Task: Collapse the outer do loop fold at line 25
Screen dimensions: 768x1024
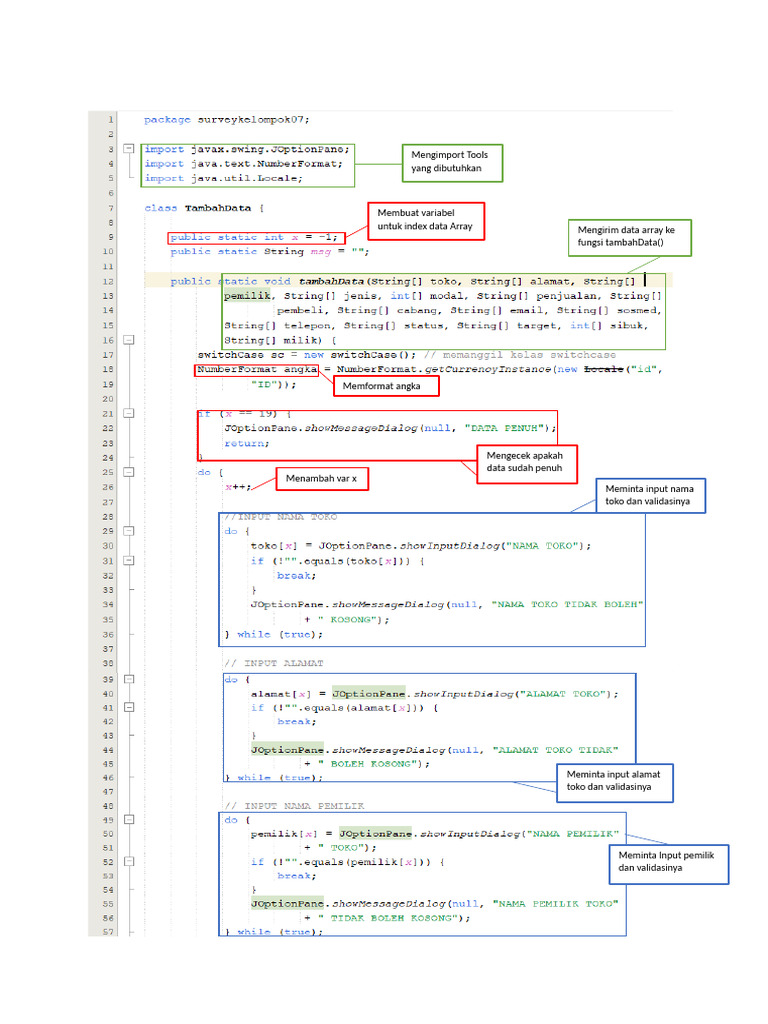Action: pos(129,472)
